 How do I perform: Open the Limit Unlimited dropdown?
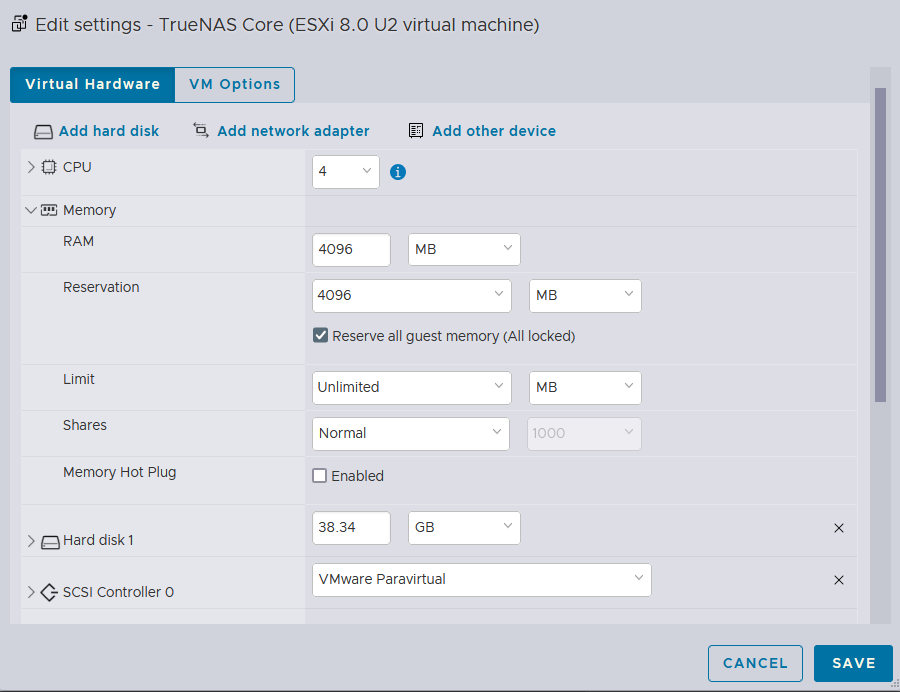coord(412,387)
